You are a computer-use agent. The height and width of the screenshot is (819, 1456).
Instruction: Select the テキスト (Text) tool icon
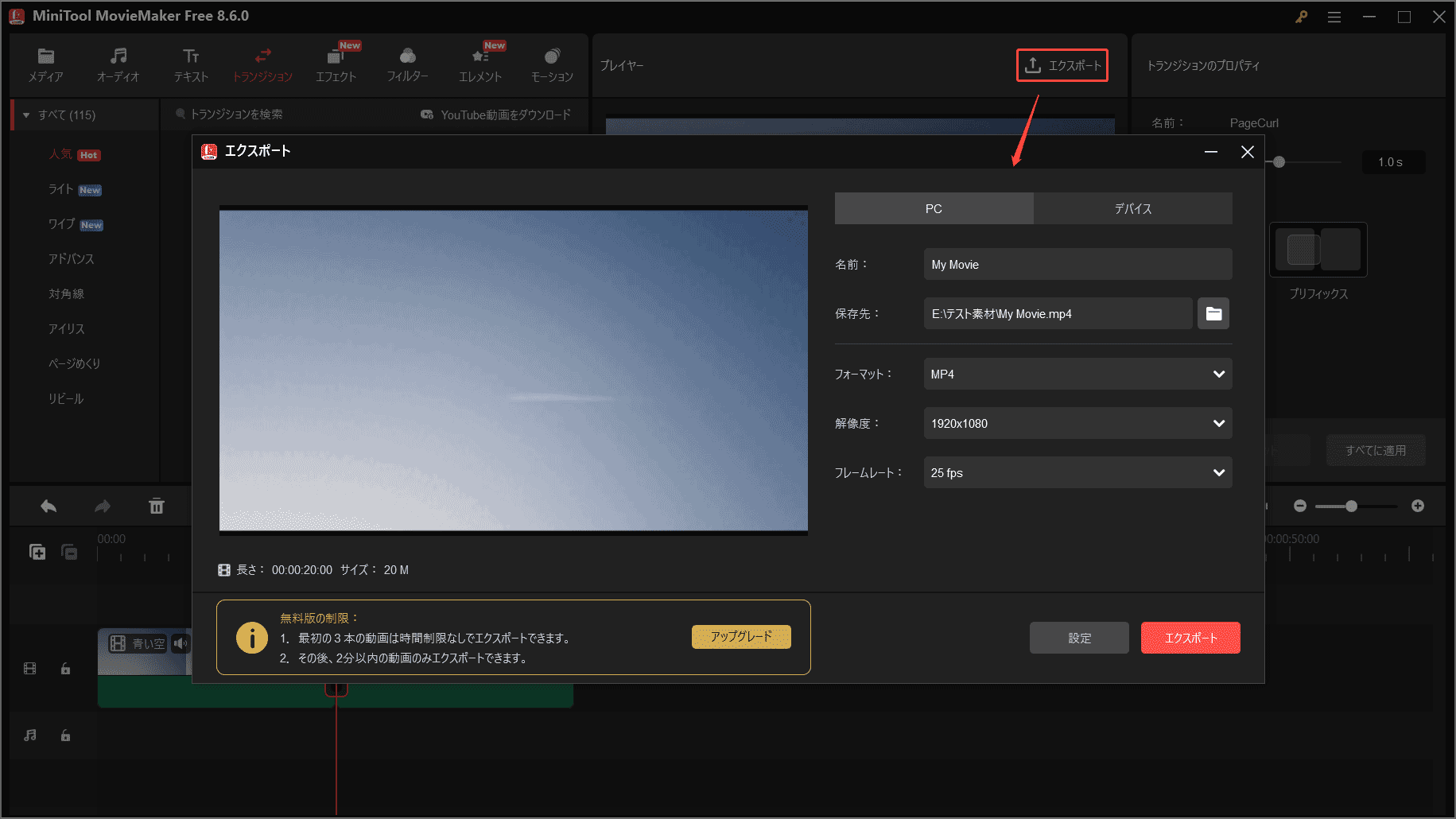tap(190, 64)
